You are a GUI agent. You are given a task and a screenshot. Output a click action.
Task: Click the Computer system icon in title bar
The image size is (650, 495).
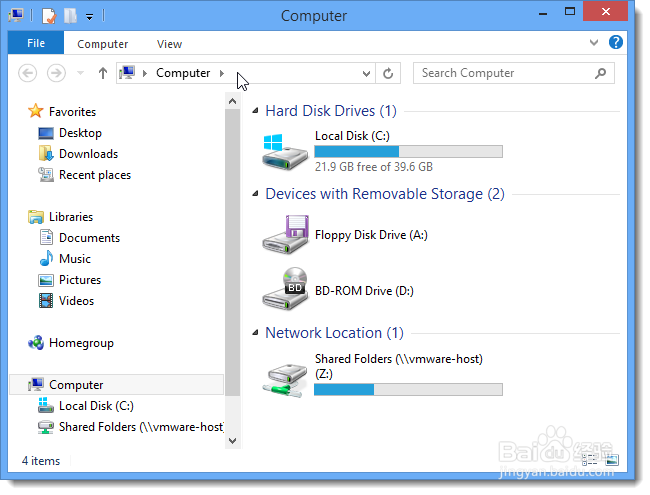(16, 15)
